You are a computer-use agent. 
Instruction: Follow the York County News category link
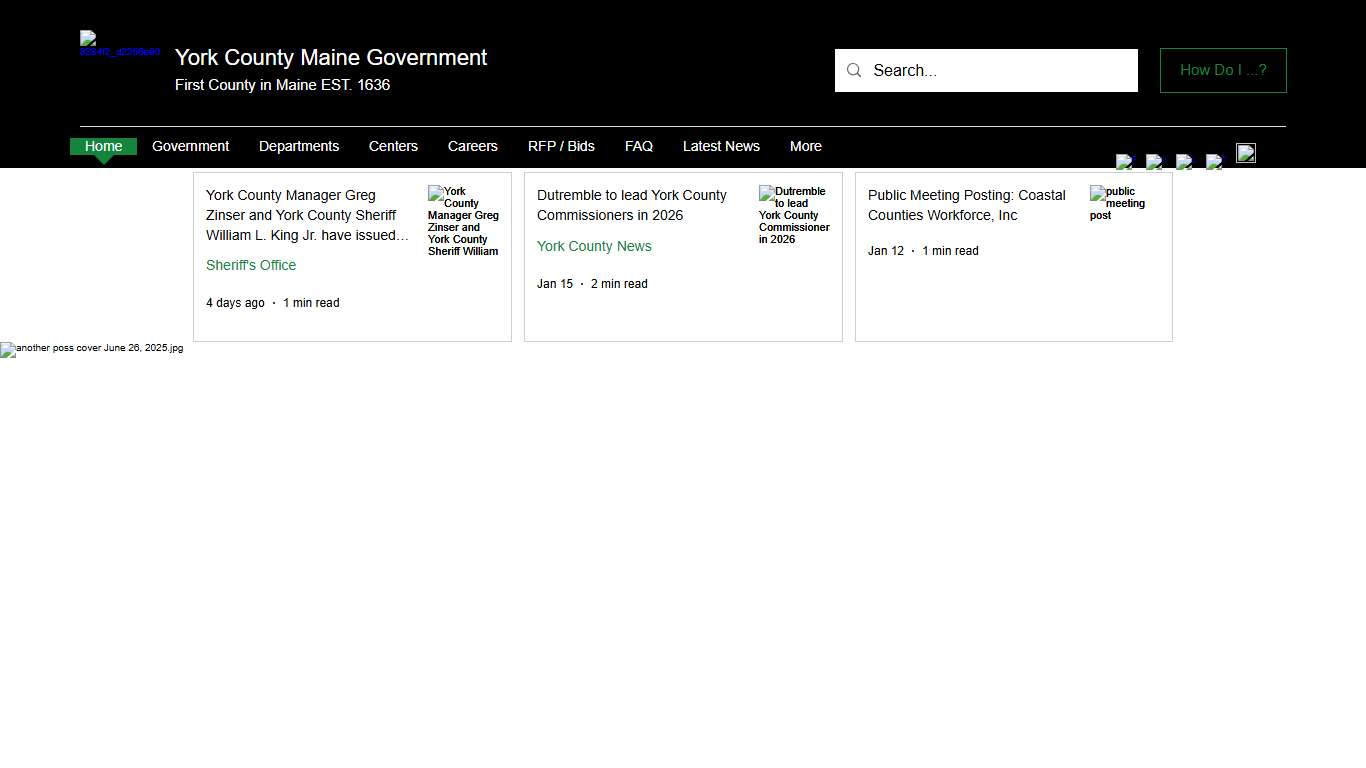[x=594, y=246]
